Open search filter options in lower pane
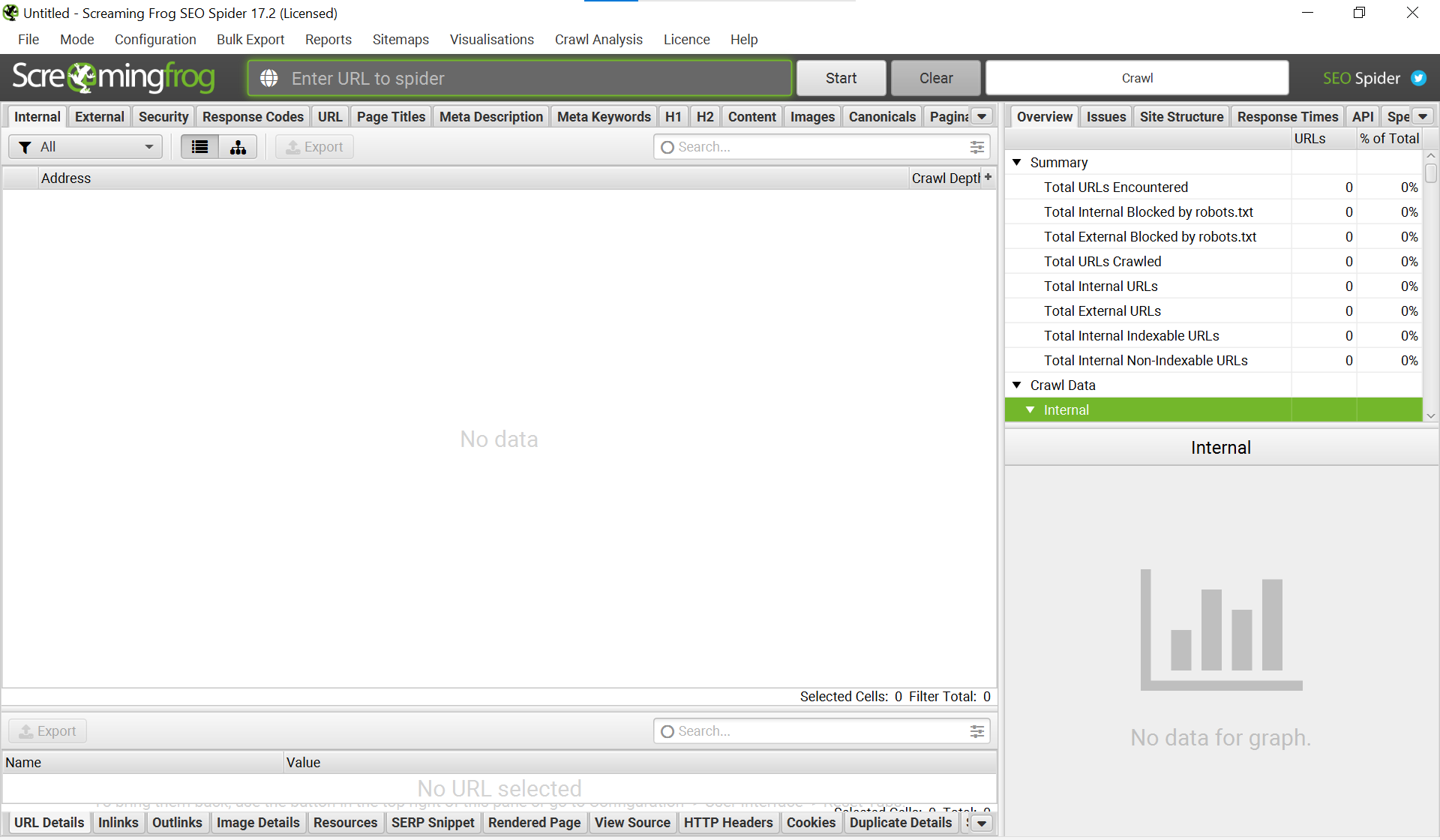 tap(976, 731)
